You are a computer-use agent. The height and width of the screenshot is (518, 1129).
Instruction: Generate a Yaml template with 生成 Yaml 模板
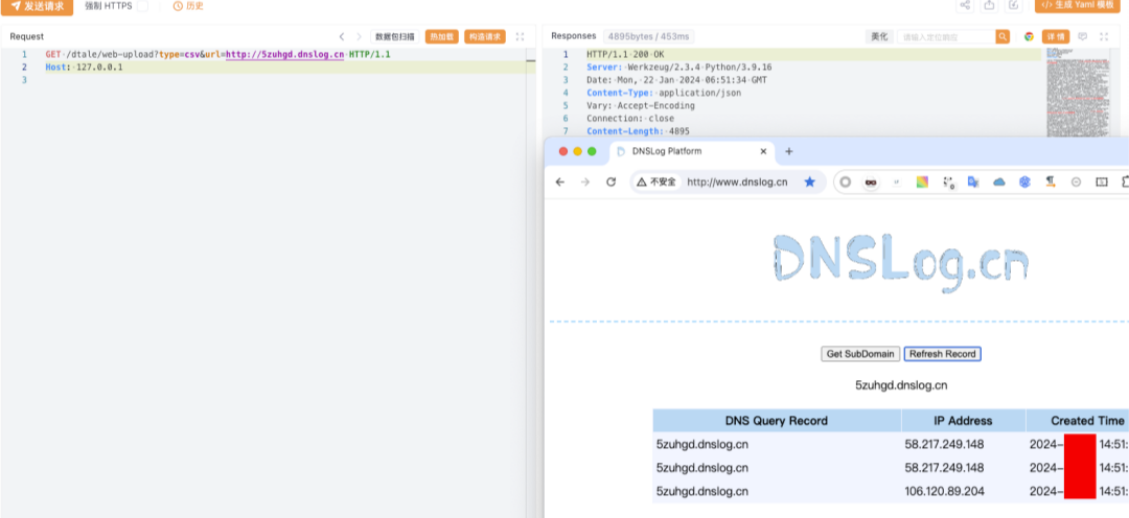click(x=1077, y=6)
